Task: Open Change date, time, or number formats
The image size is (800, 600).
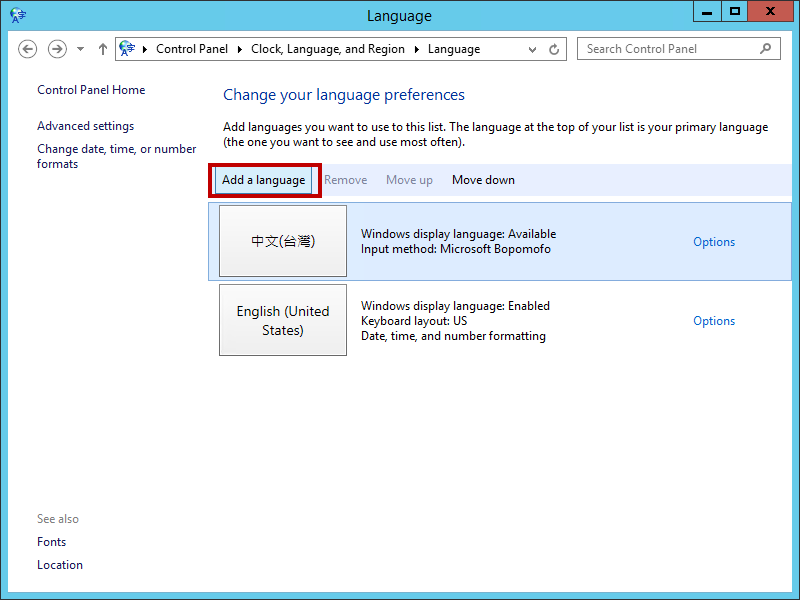Action: tap(116, 156)
